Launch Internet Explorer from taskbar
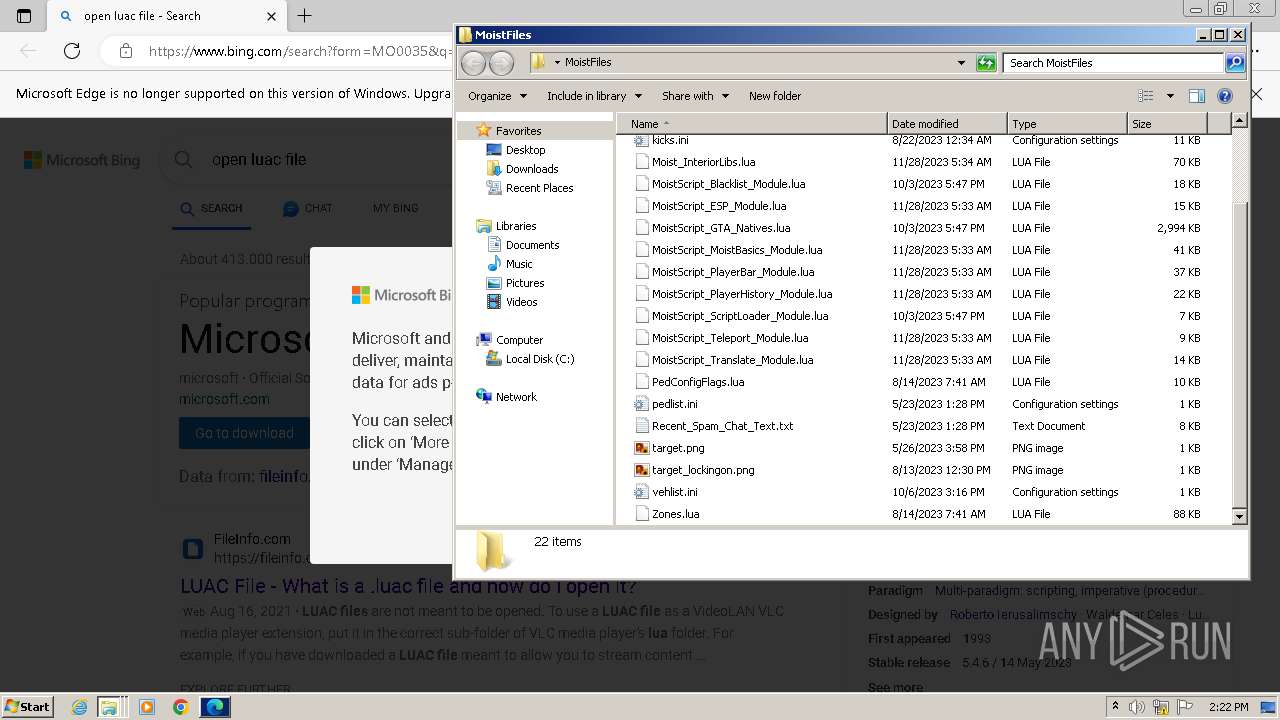 pos(80,706)
